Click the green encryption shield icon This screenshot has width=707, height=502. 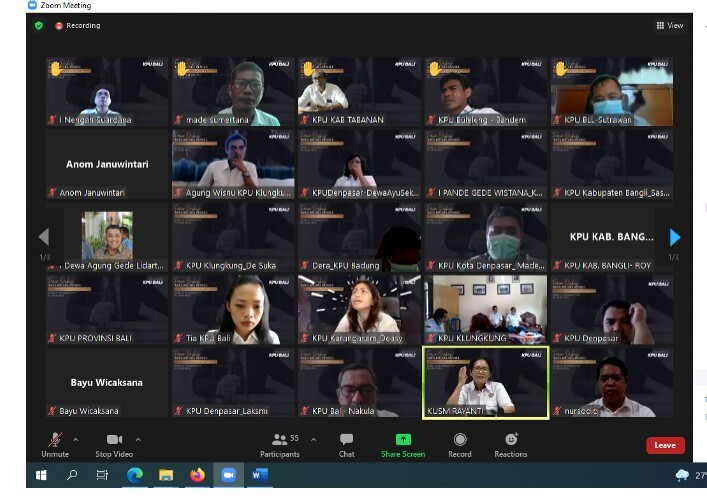coord(39,26)
